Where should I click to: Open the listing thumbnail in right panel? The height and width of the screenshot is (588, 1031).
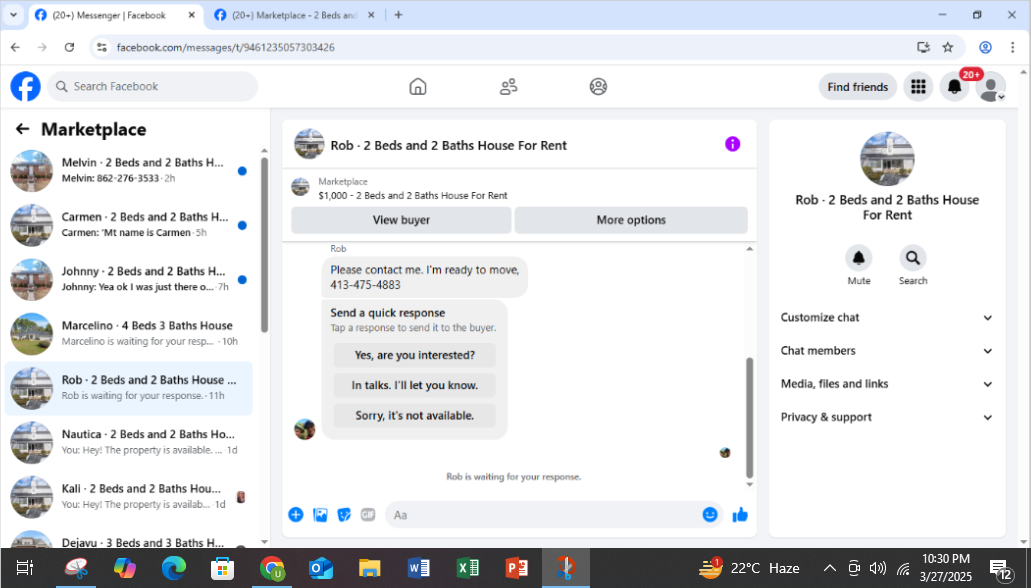point(887,159)
